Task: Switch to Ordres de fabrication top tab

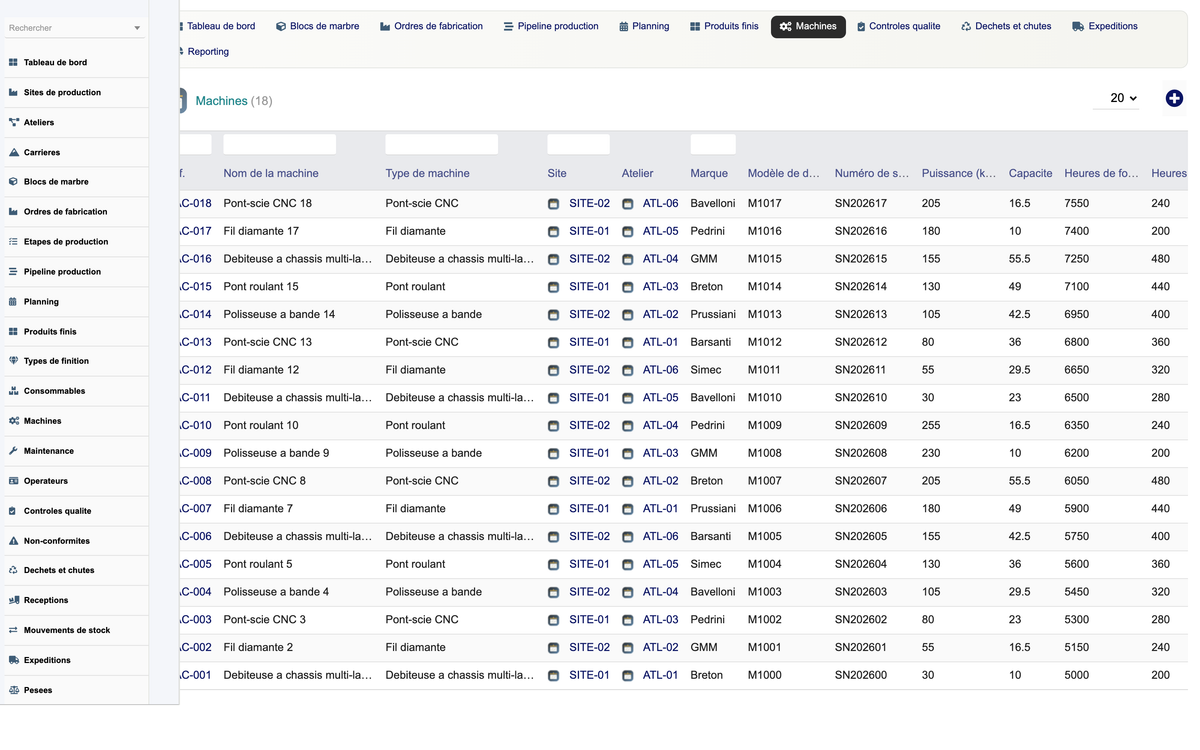Action: click(x=431, y=27)
